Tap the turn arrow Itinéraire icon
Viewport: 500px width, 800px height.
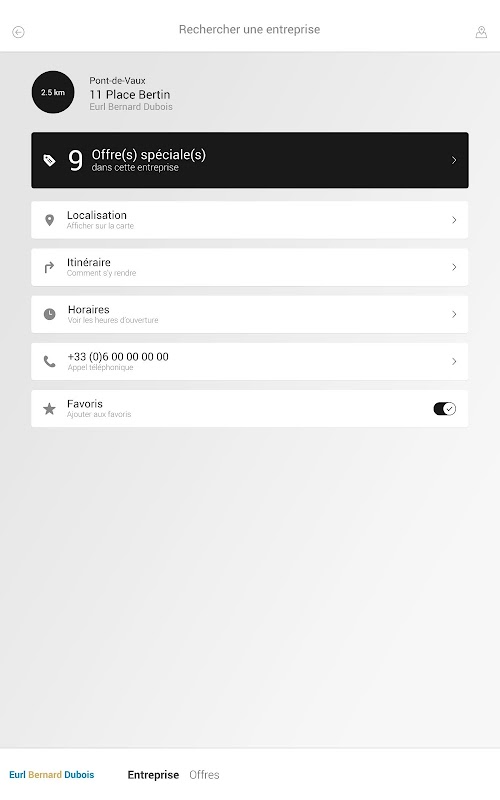[x=49, y=267]
